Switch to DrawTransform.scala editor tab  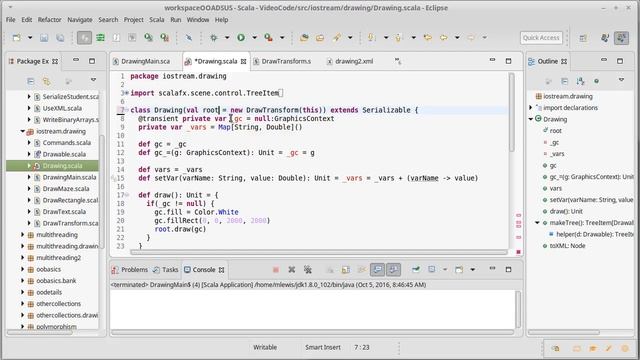286,61
